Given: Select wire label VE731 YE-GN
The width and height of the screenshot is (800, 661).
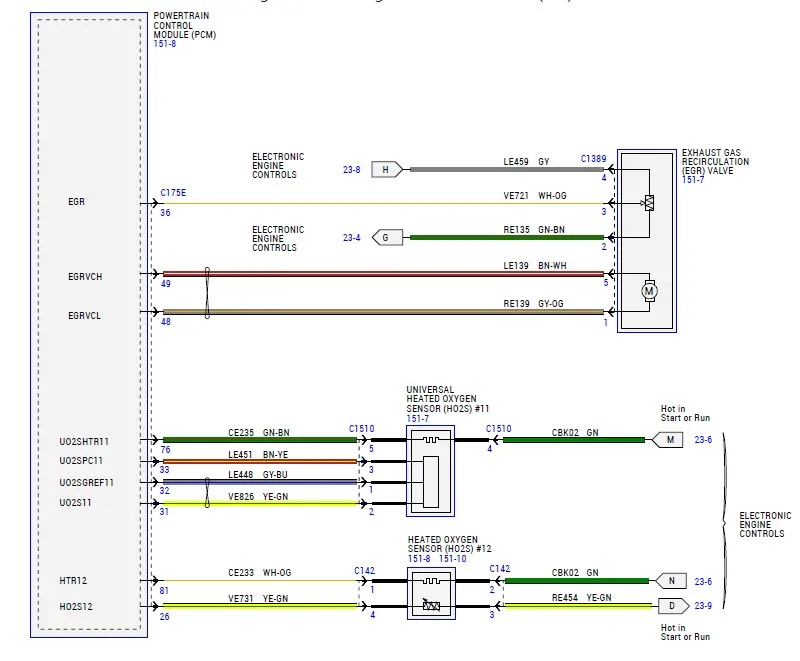Looking at the screenshot, I should (x=258, y=598).
